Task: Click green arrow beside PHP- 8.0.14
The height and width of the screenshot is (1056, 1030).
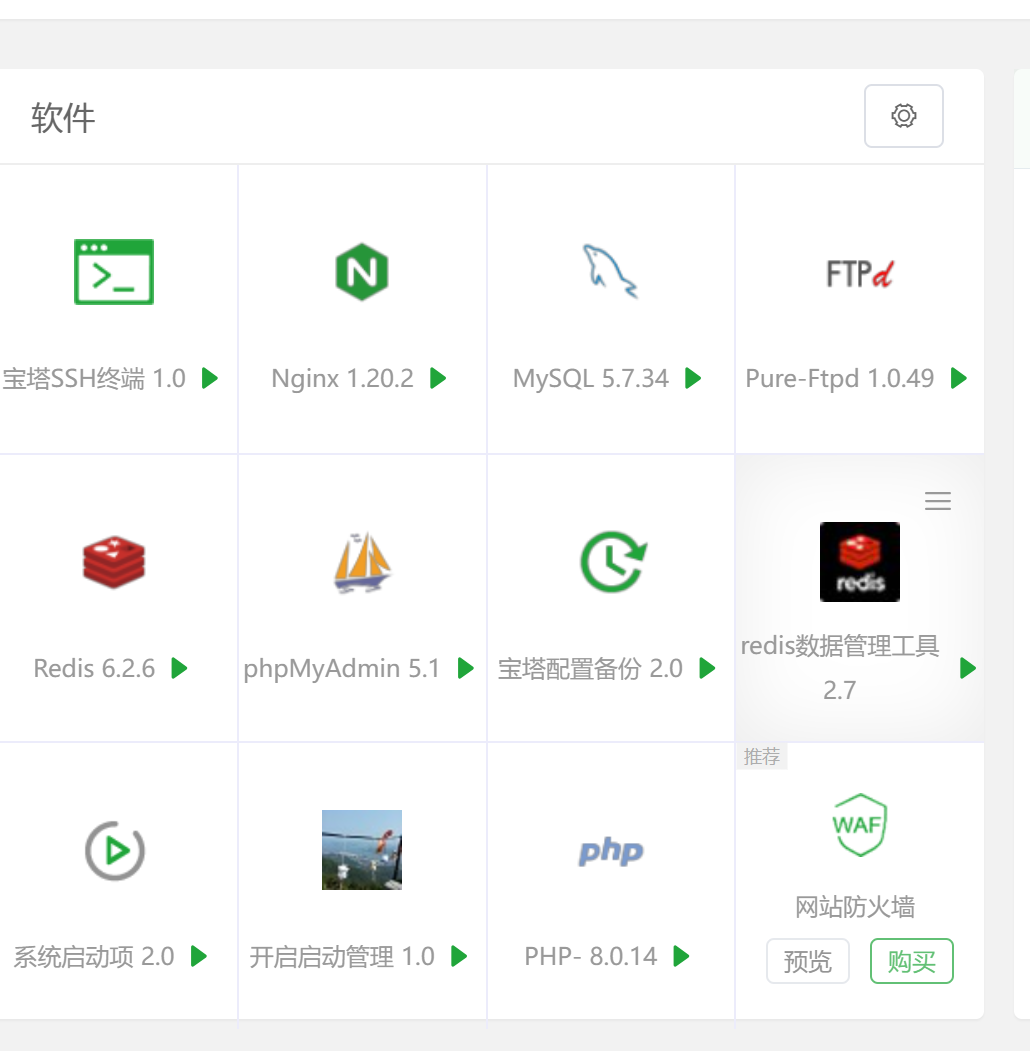Action: coord(682,956)
